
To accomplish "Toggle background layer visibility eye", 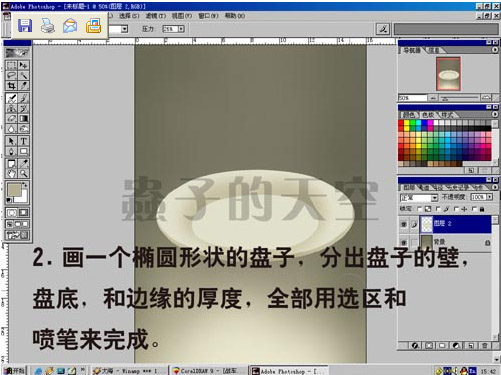I will coord(404,242).
